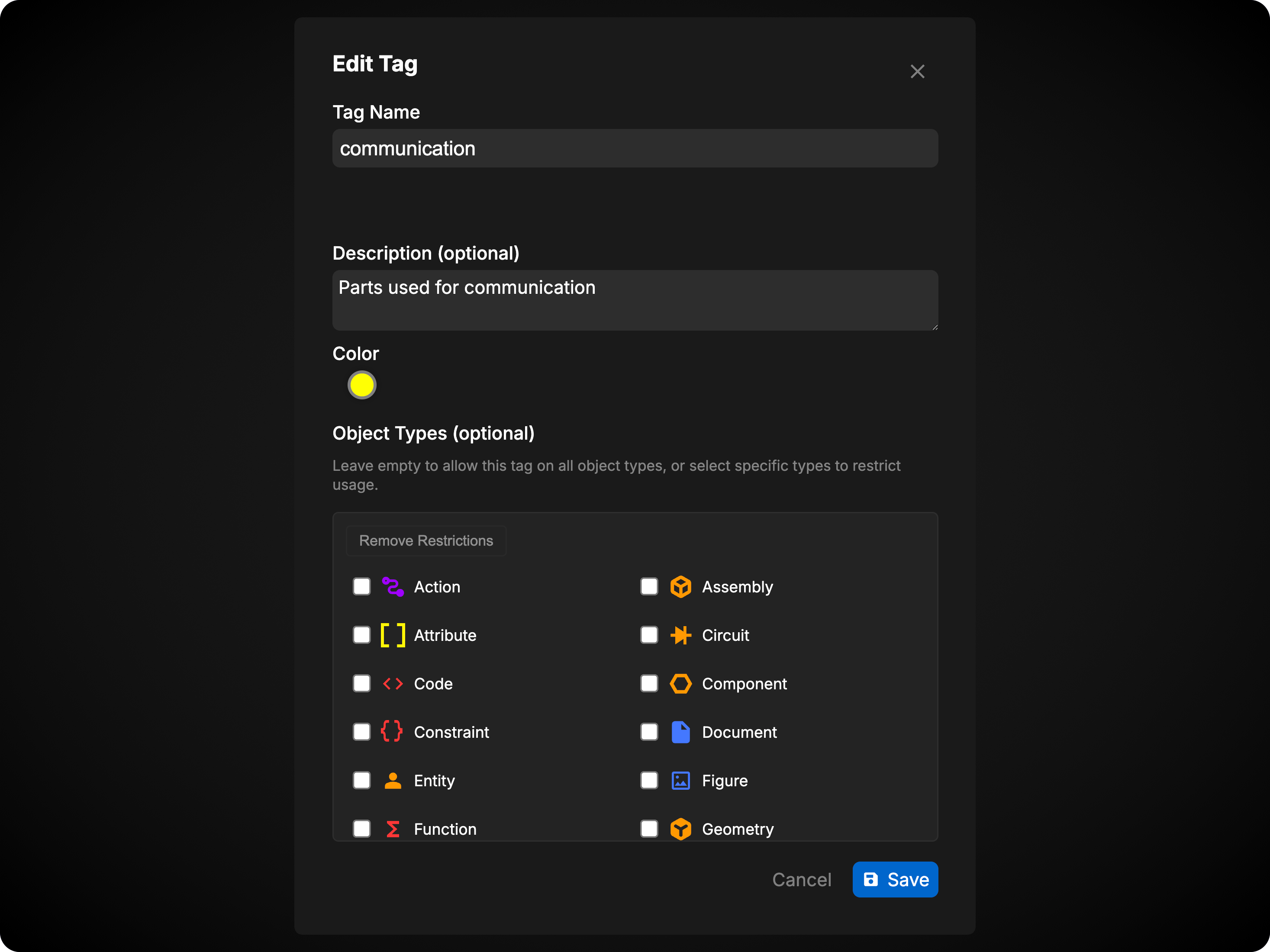Tick the Function checkbox

pyautogui.click(x=362, y=829)
